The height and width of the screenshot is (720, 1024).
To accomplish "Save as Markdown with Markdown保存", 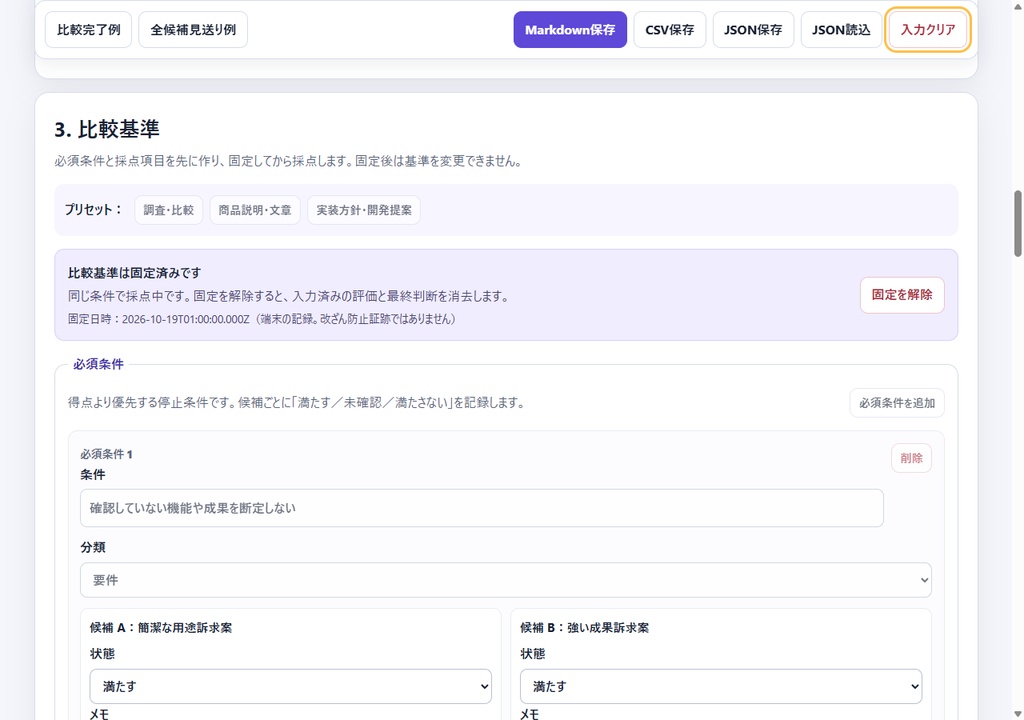I will point(569,29).
